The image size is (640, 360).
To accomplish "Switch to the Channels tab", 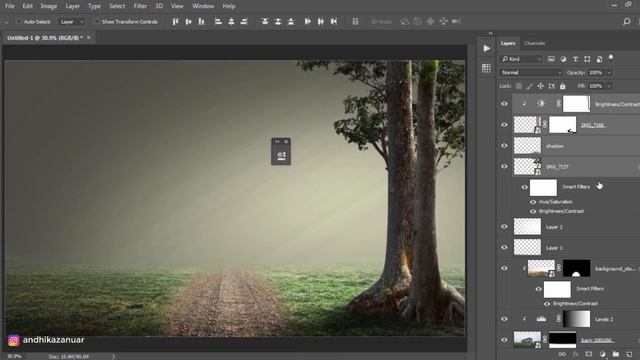I will tap(534, 43).
